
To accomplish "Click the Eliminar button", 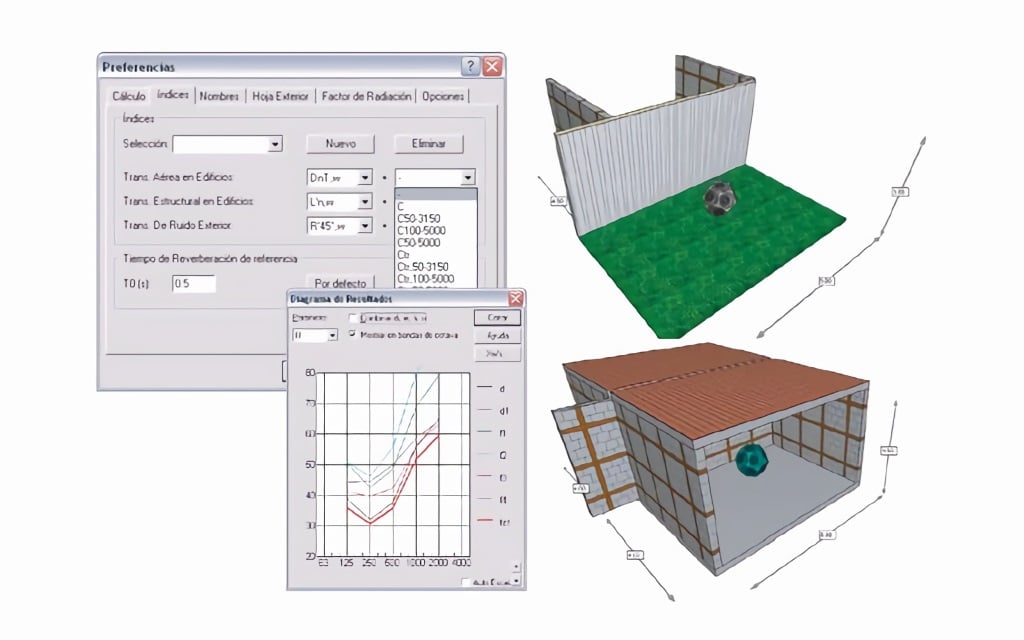I will click(429, 144).
